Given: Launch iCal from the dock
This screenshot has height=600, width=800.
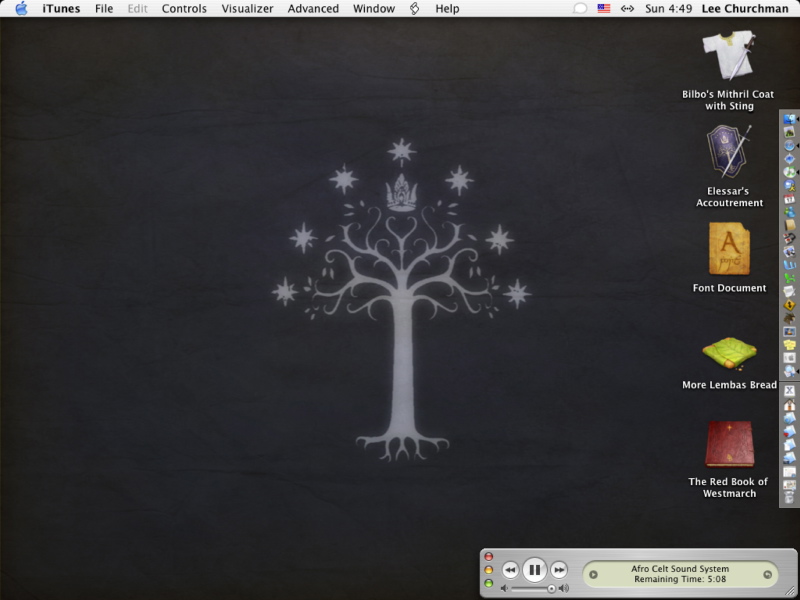Looking at the screenshot, I should pyautogui.click(x=789, y=199).
